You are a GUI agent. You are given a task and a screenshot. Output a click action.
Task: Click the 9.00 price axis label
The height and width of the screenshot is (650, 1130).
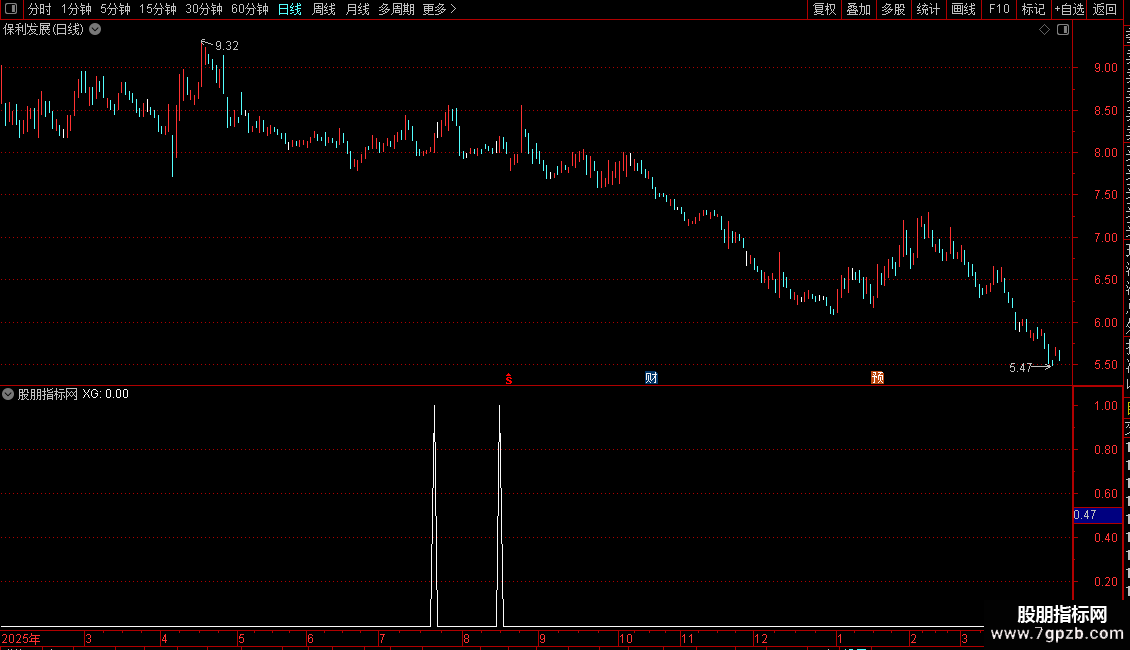[1105, 68]
